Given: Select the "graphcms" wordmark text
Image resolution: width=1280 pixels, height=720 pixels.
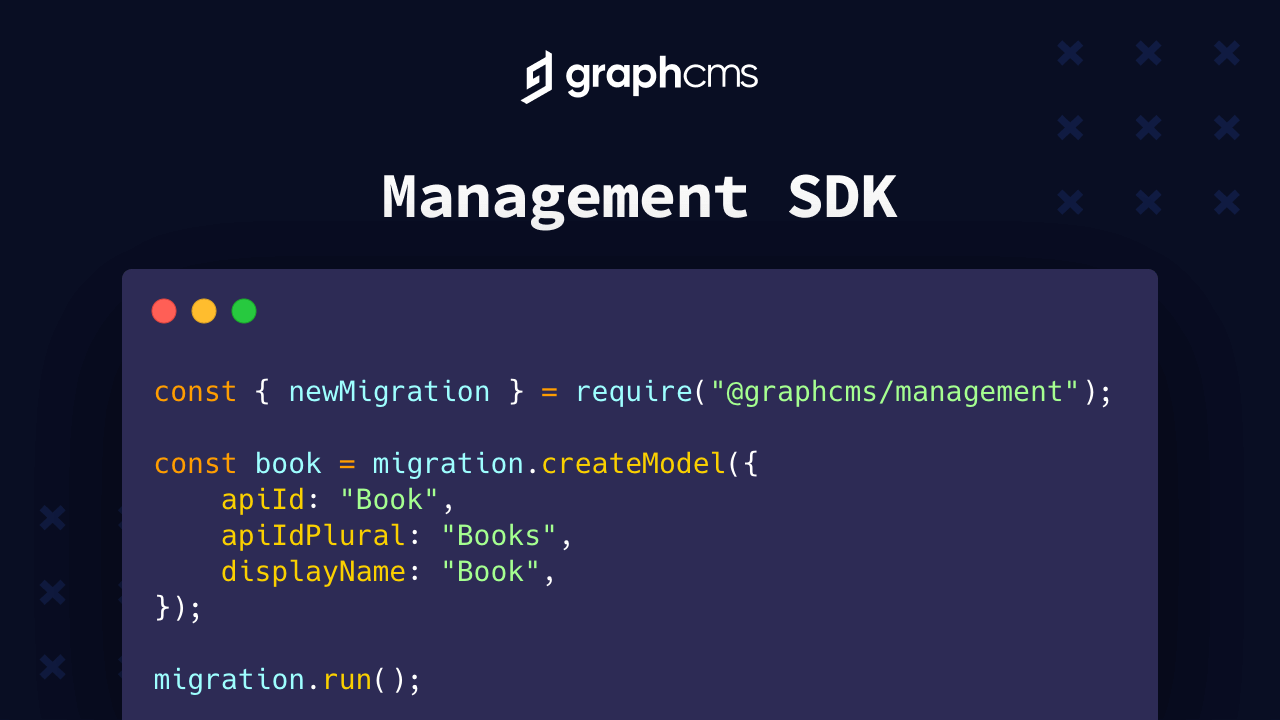Looking at the screenshot, I should tap(660, 77).
